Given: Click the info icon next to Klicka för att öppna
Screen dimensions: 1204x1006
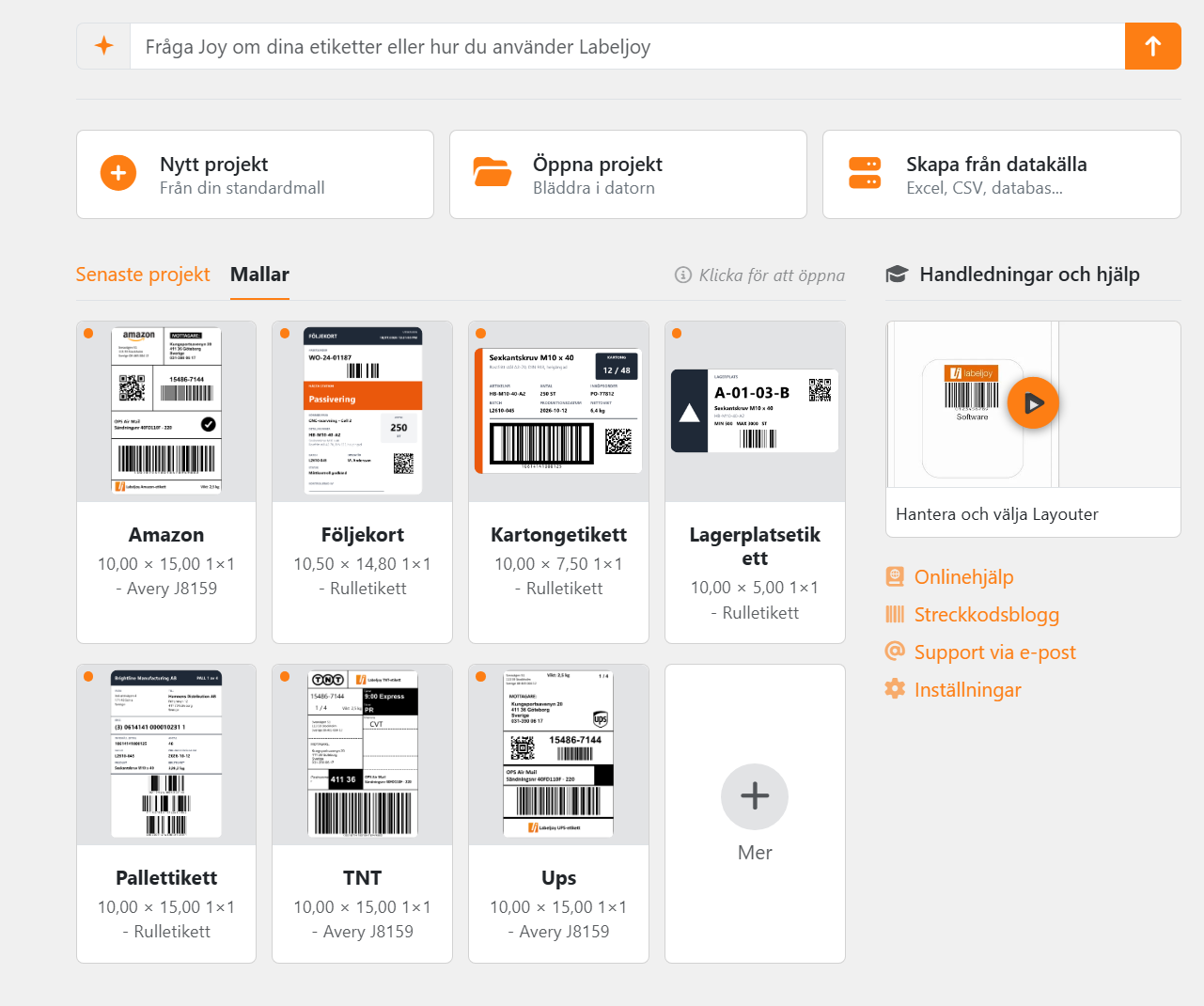Looking at the screenshot, I should (683, 275).
